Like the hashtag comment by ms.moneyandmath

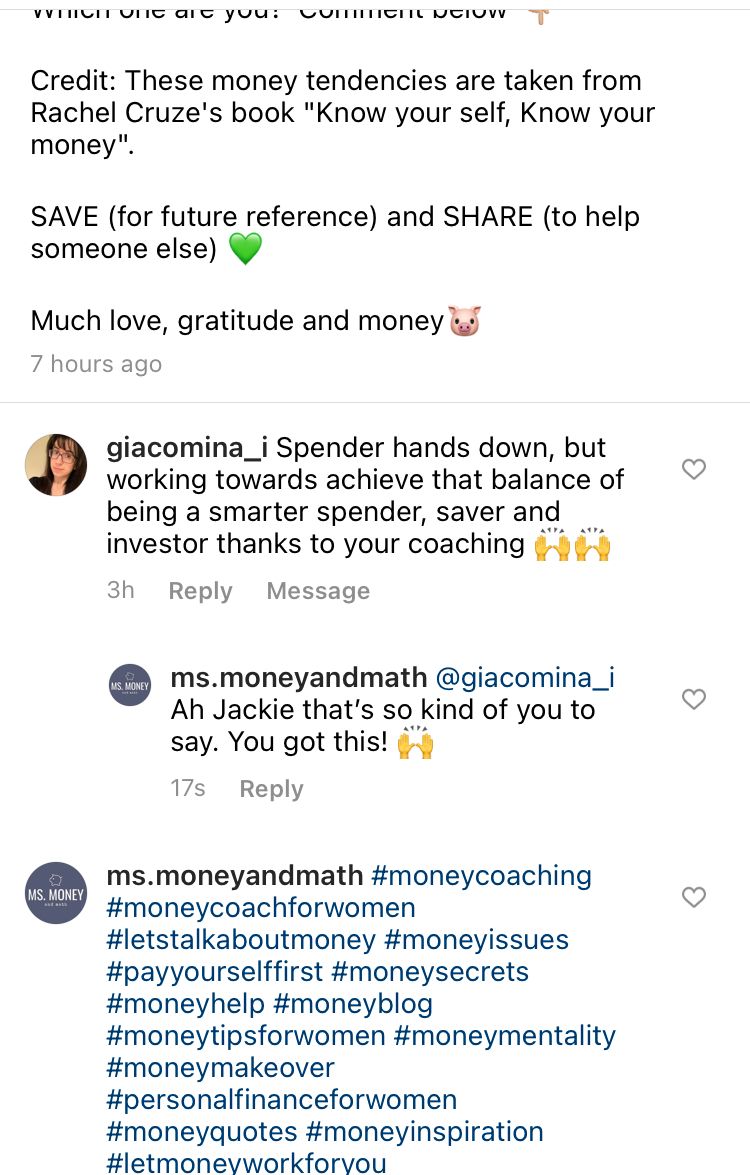(x=693, y=897)
